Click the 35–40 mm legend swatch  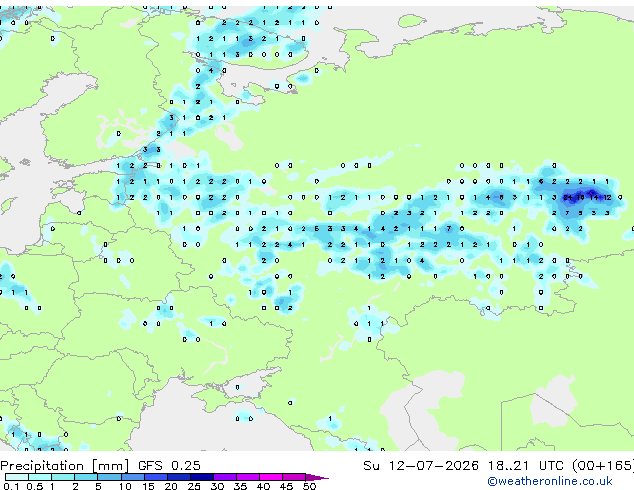248,477
